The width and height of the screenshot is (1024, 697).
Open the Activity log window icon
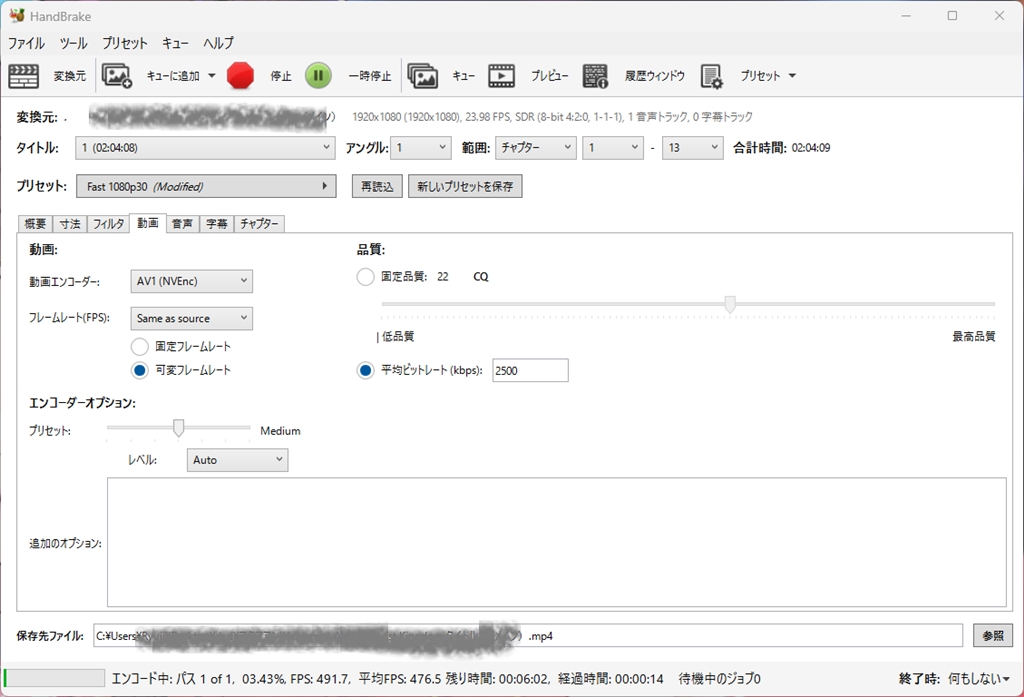596,76
